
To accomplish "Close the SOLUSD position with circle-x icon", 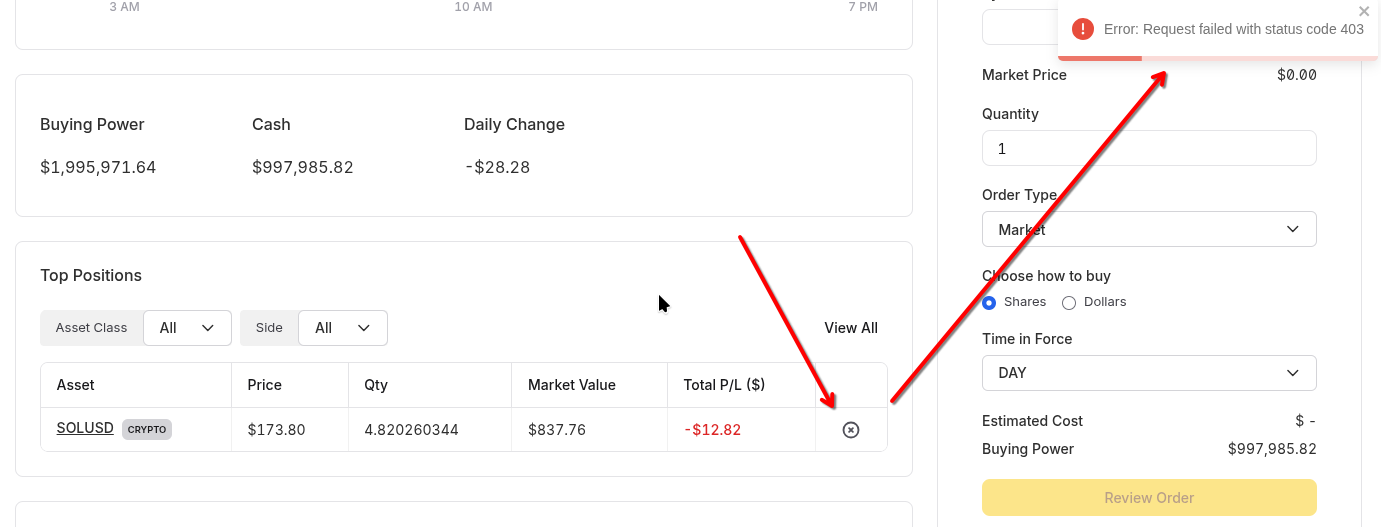I will tap(851, 430).
